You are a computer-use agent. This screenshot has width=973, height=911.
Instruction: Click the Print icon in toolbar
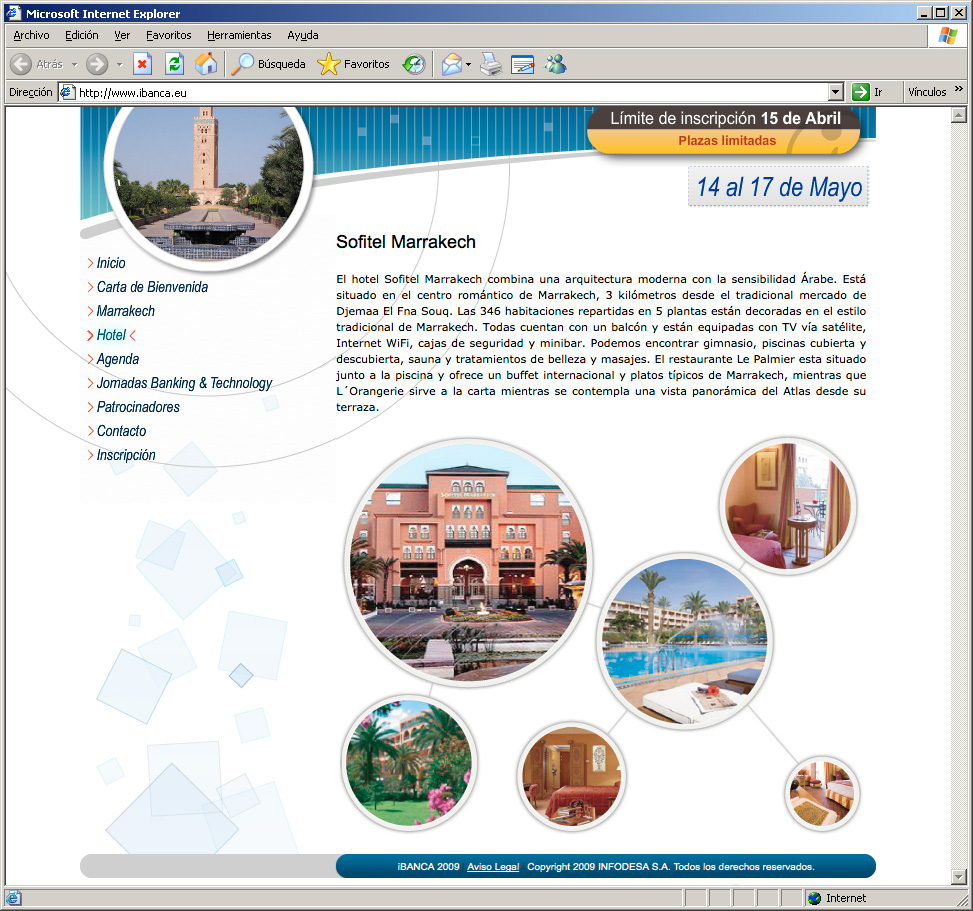tap(490, 64)
